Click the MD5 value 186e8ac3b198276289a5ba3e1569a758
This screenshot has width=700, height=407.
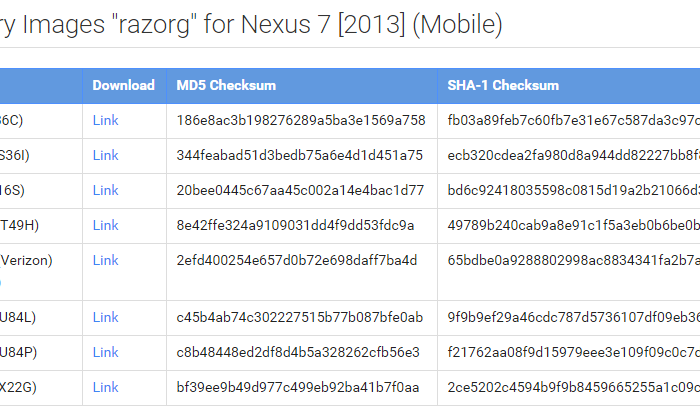click(300, 120)
